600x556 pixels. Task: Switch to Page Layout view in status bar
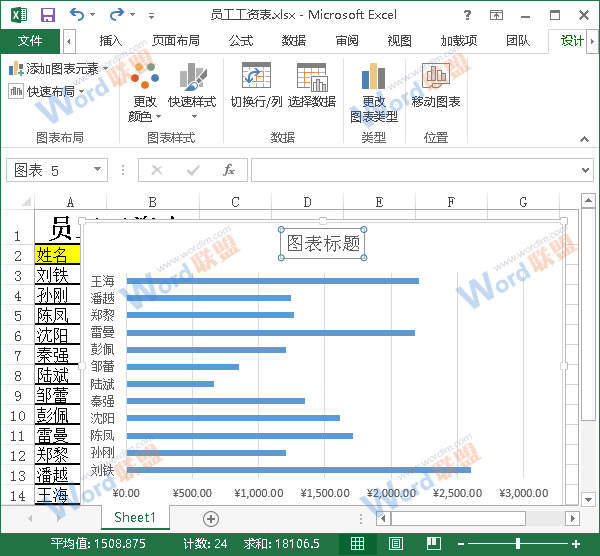pos(396,543)
